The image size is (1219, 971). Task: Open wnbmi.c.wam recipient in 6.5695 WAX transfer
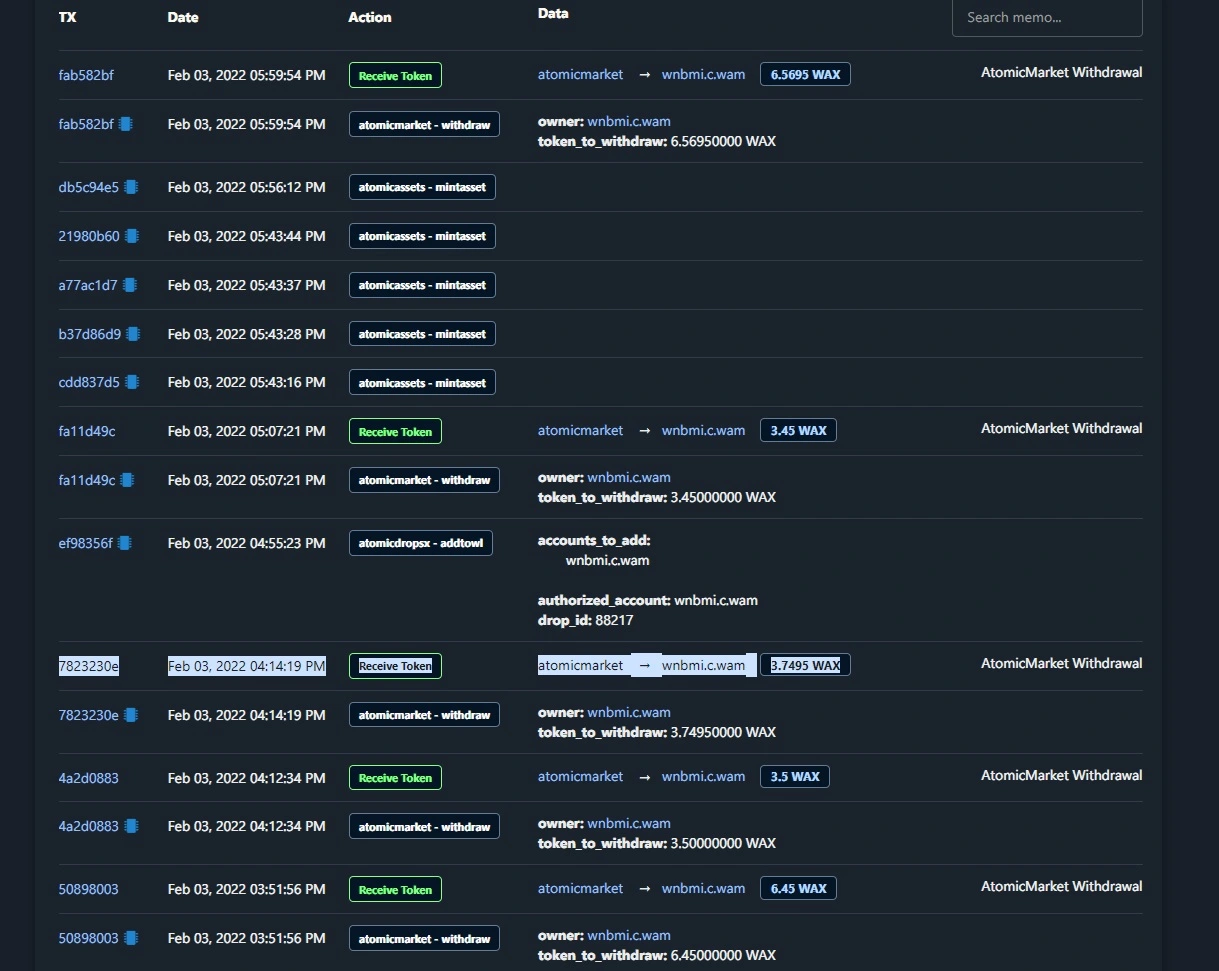tap(703, 74)
